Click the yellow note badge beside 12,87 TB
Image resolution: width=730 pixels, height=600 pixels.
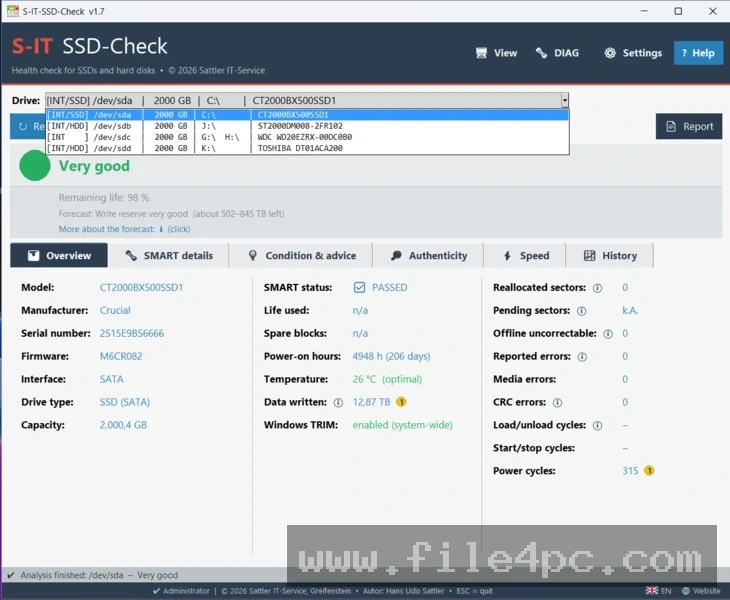tap(401, 402)
